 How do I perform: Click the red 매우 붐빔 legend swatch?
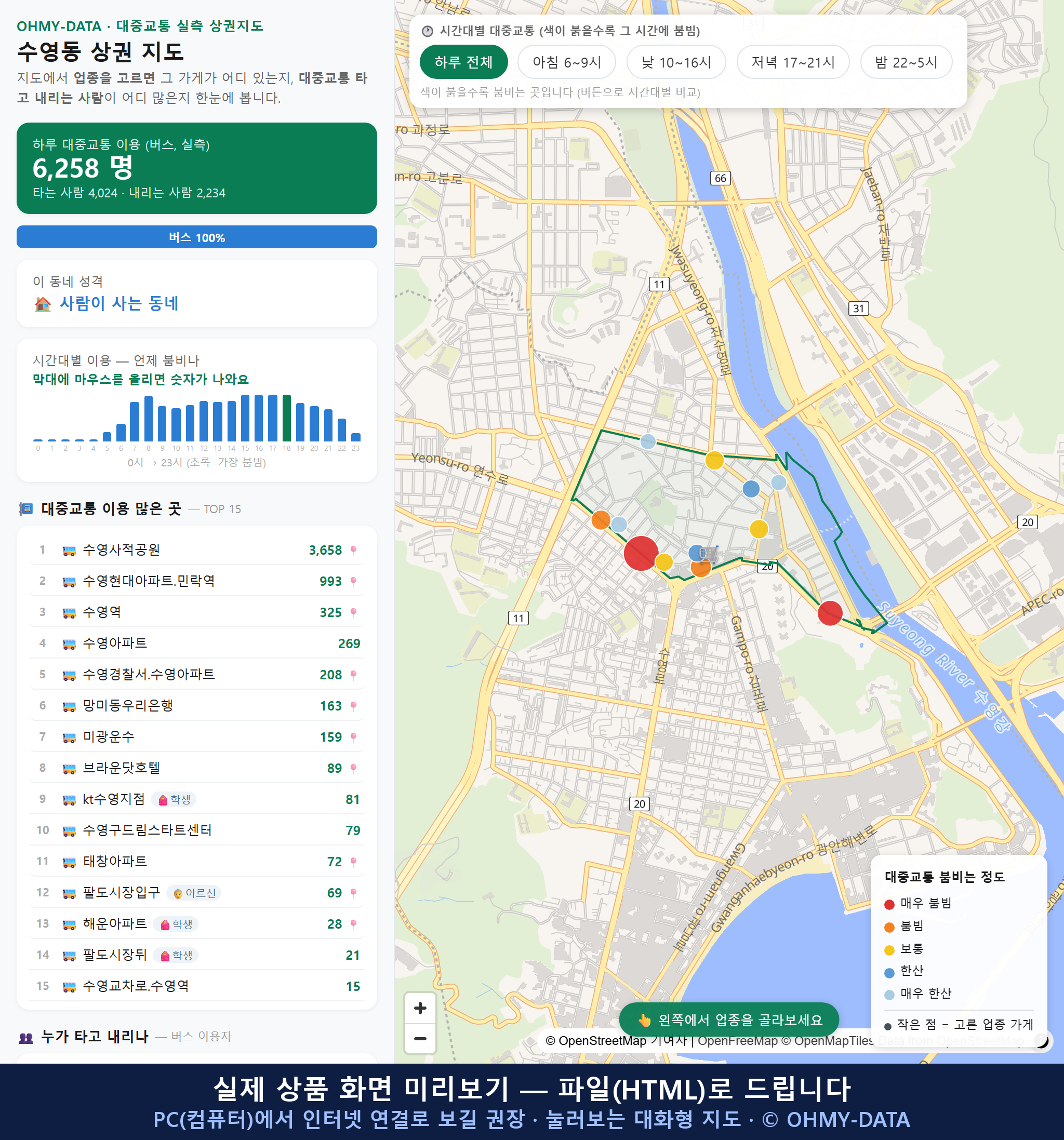pos(889,904)
